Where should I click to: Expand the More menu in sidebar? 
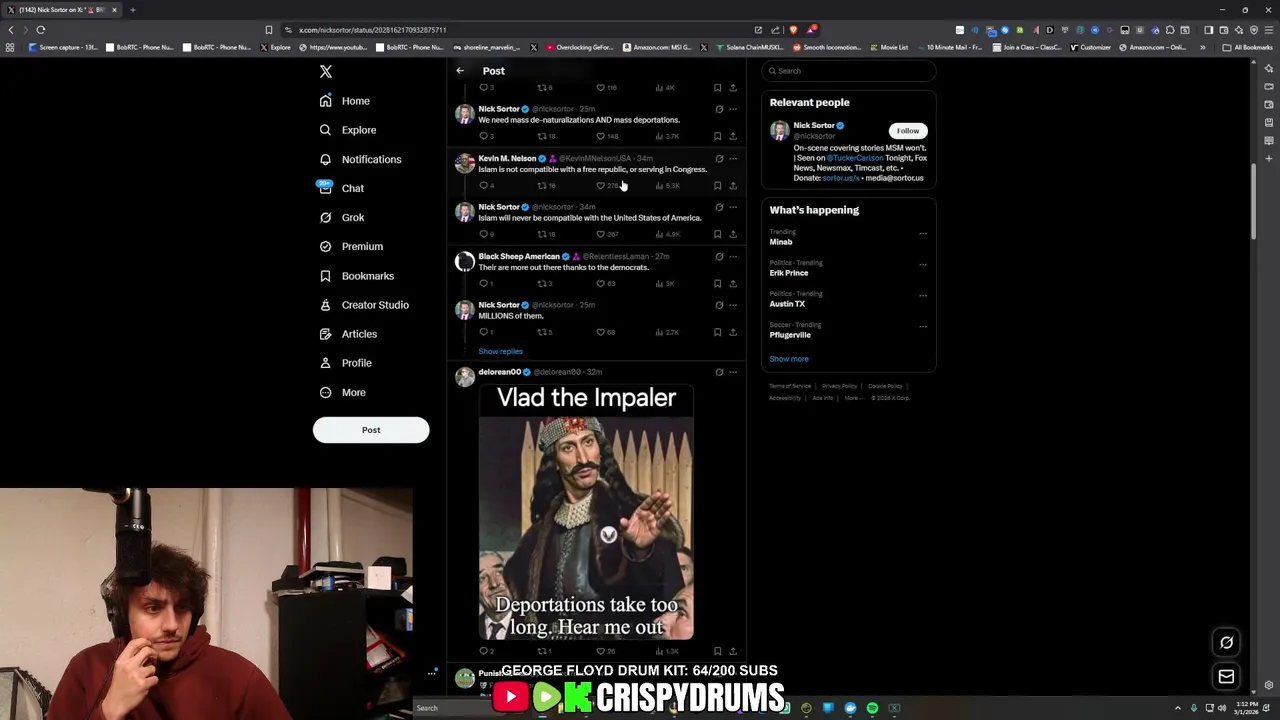pyautogui.click(x=342, y=392)
